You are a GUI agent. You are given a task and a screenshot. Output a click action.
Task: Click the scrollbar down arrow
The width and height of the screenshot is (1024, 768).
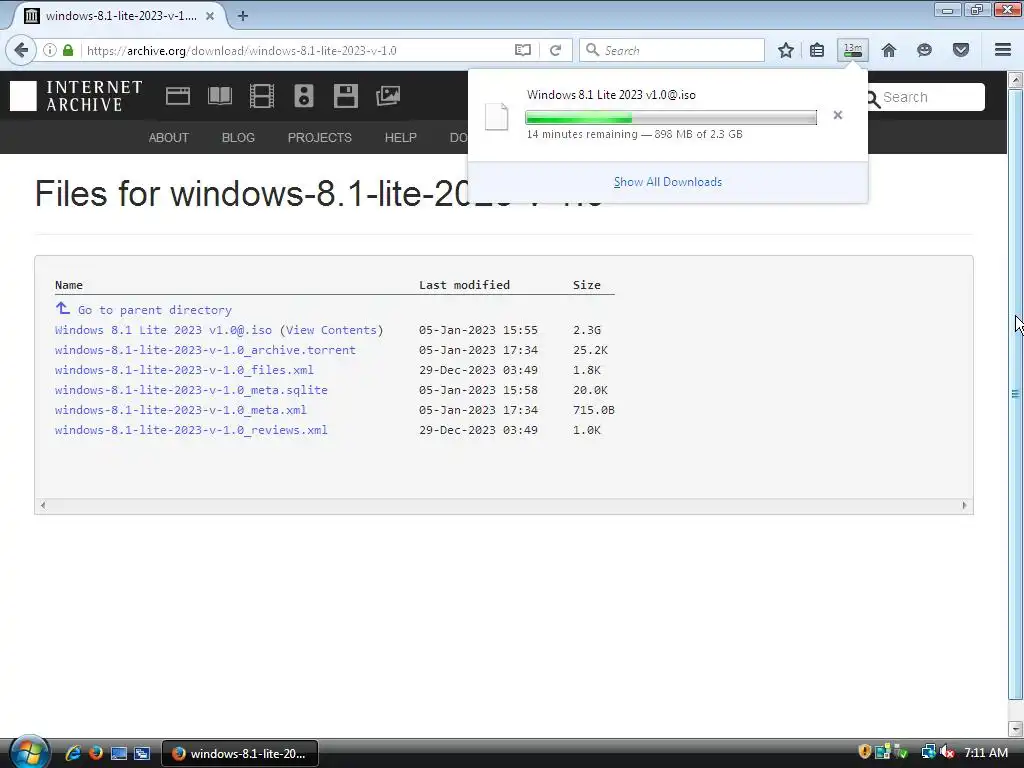[x=1015, y=728]
